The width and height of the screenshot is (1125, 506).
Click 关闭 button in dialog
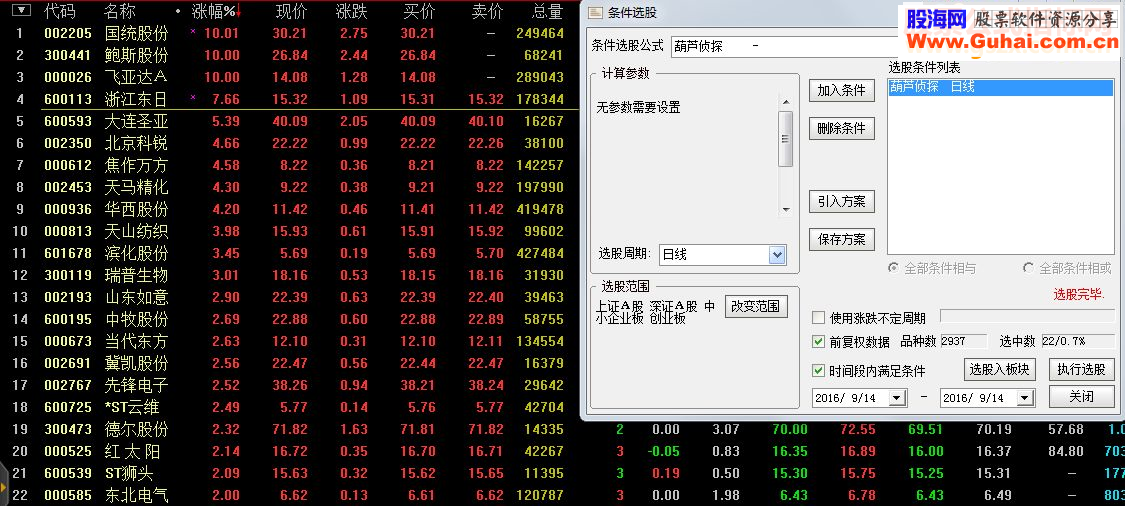click(x=1082, y=396)
